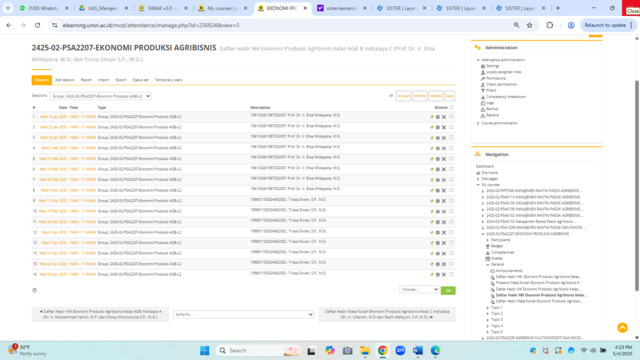Open the Jump to... activity dropdown
Screen dimensions: 640x360
(244, 314)
